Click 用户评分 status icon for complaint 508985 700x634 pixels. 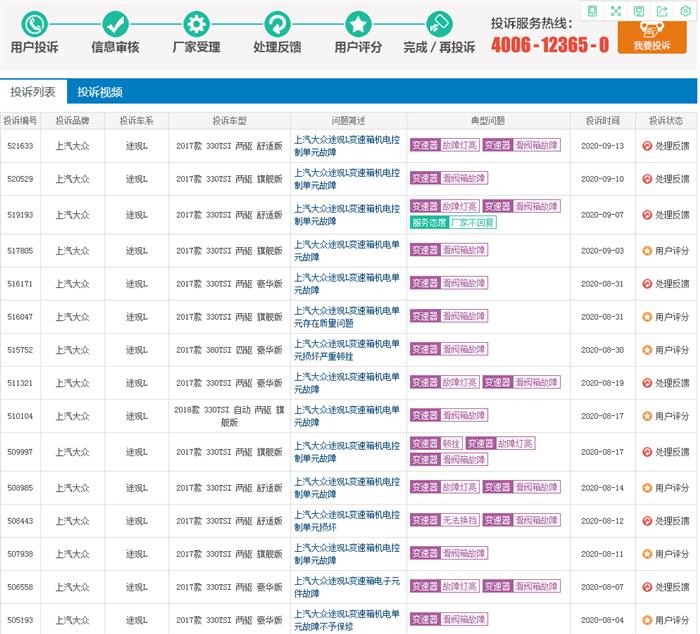click(647, 488)
